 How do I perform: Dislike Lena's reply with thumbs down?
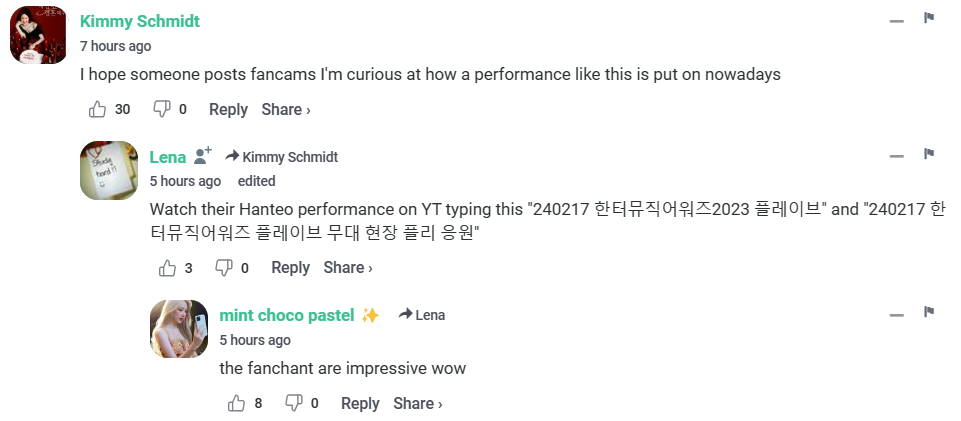click(x=224, y=267)
